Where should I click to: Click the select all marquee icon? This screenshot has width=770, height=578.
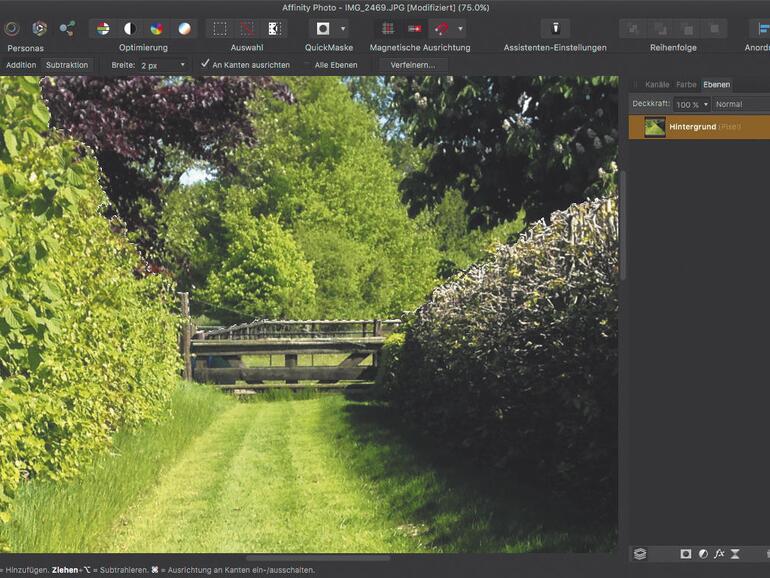220,28
